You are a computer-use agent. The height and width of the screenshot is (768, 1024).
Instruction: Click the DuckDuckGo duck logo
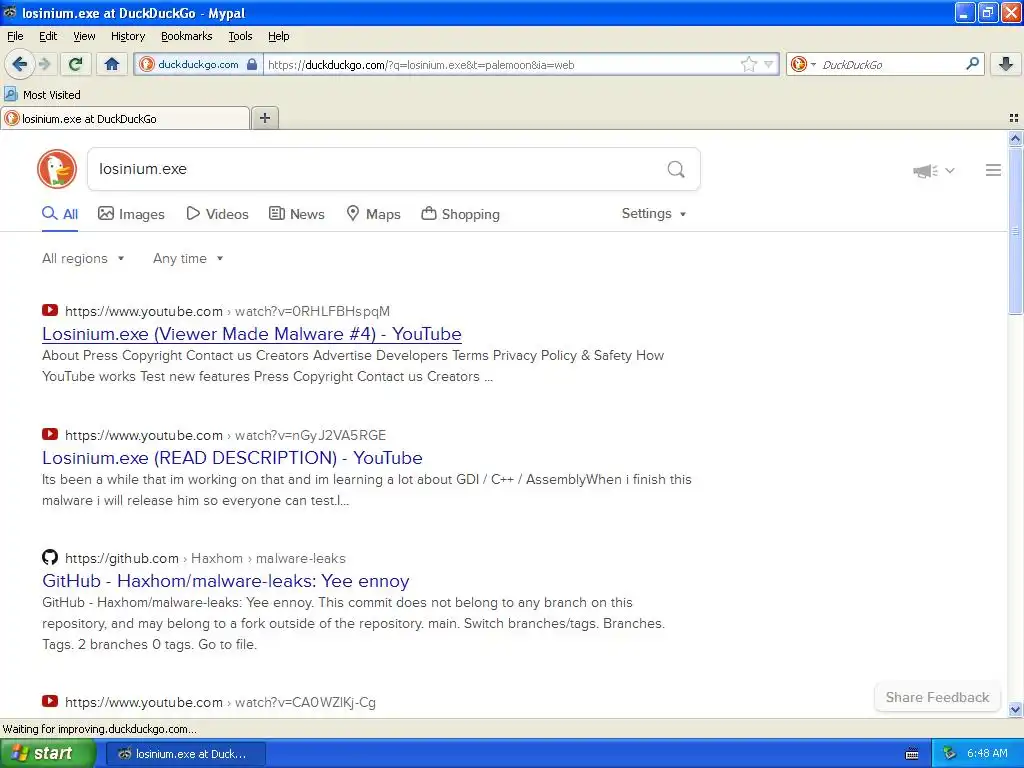[x=57, y=169]
